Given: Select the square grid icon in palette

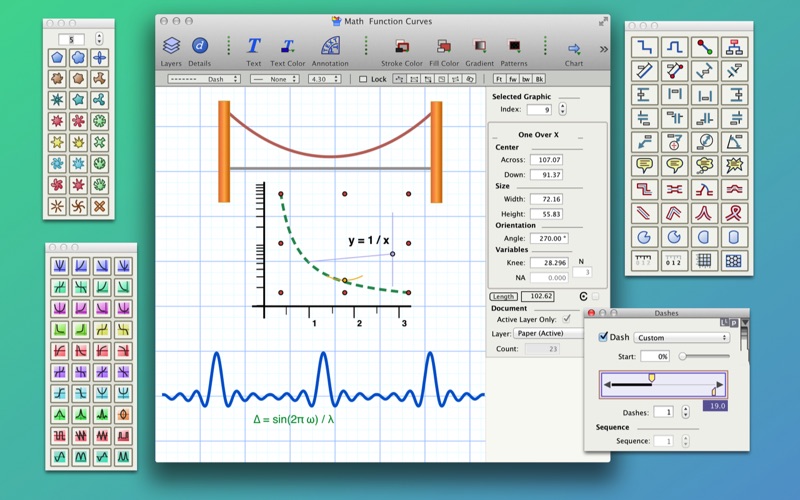Looking at the screenshot, I should pyautogui.click(x=705, y=261).
